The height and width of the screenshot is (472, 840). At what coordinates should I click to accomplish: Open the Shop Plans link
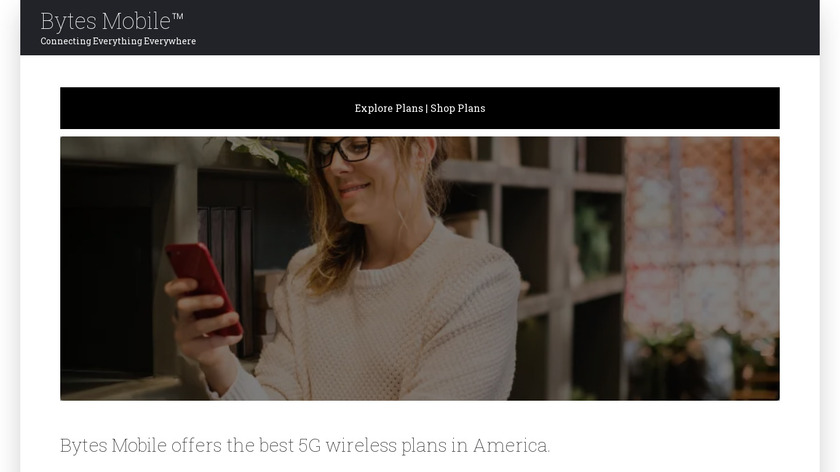(458, 108)
